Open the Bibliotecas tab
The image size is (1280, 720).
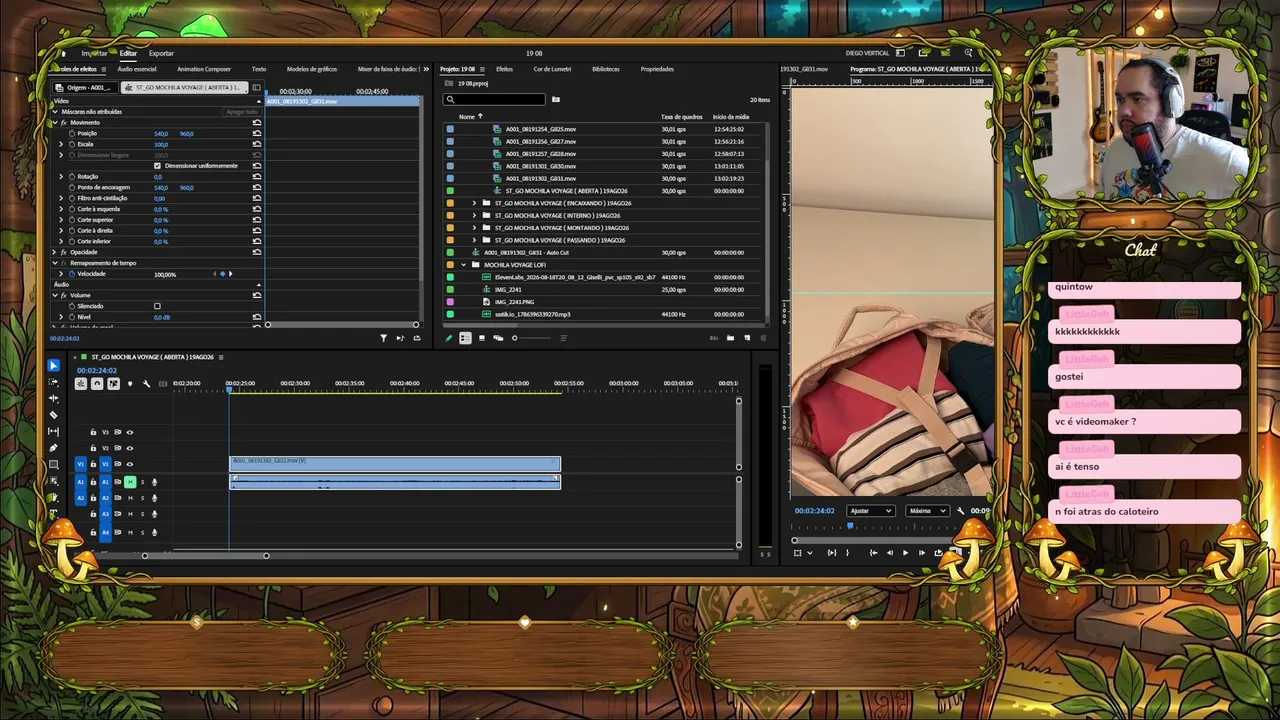point(606,69)
